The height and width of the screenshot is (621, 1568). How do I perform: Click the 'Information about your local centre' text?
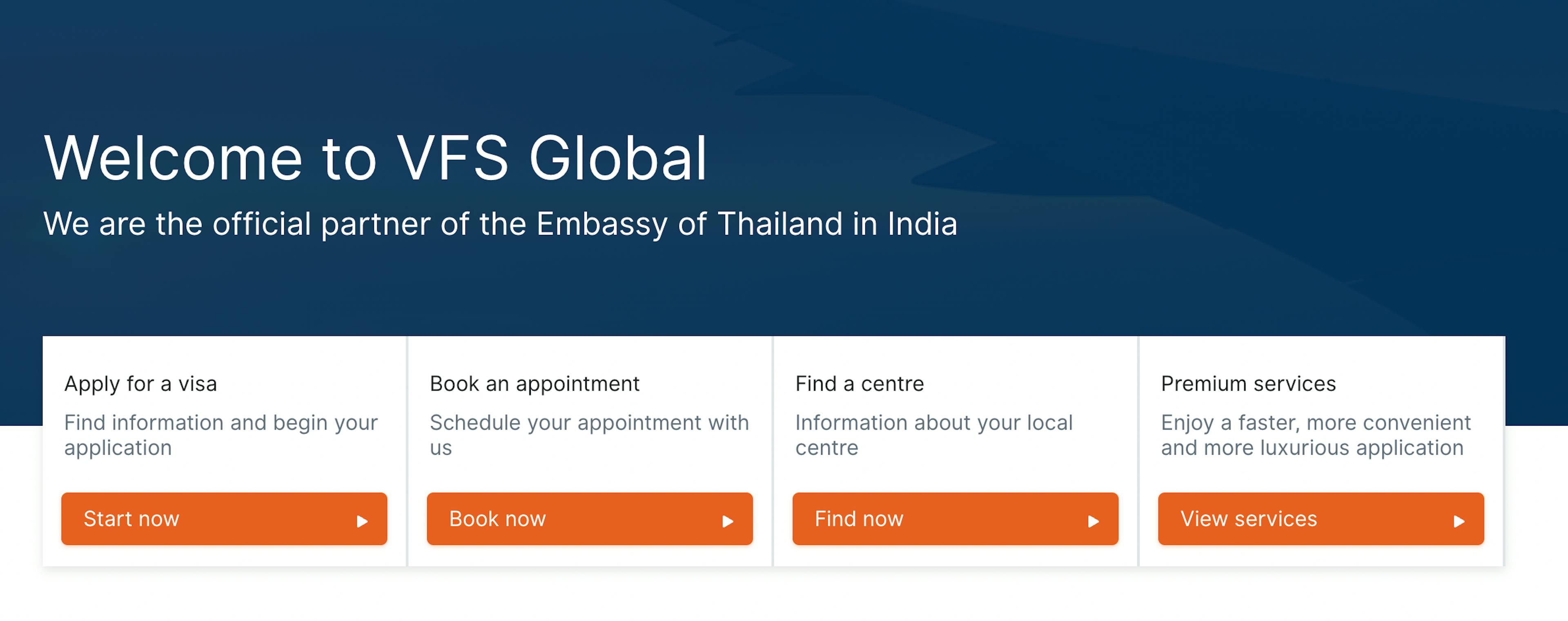click(x=934, y=435)
